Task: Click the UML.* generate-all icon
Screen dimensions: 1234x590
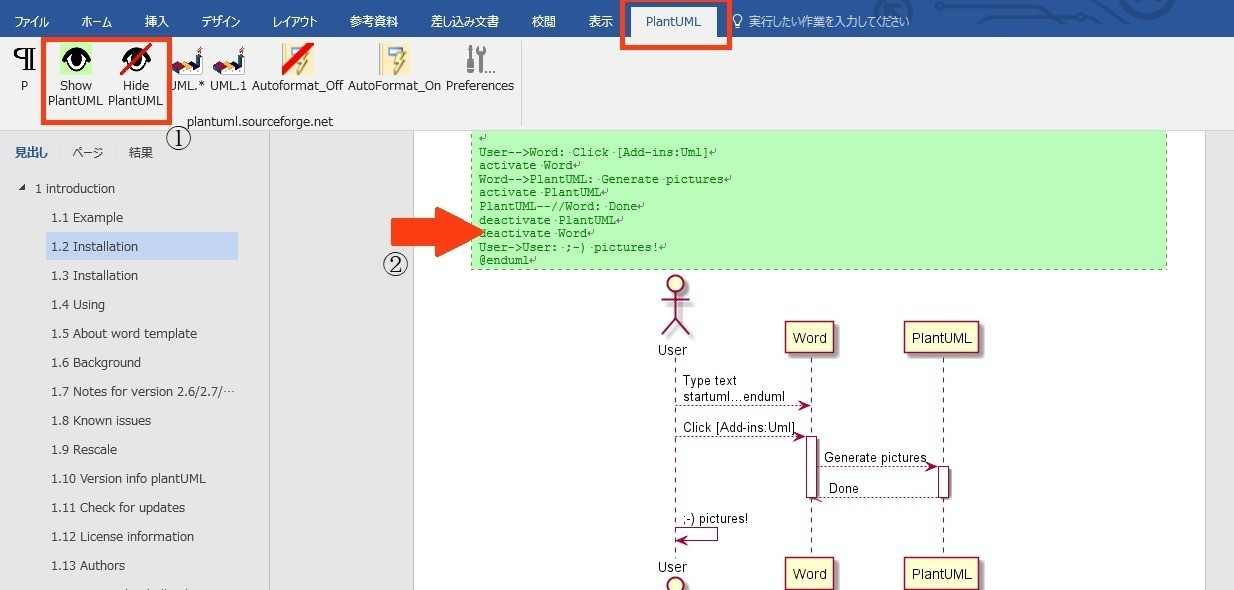Action: coord(187,61)
